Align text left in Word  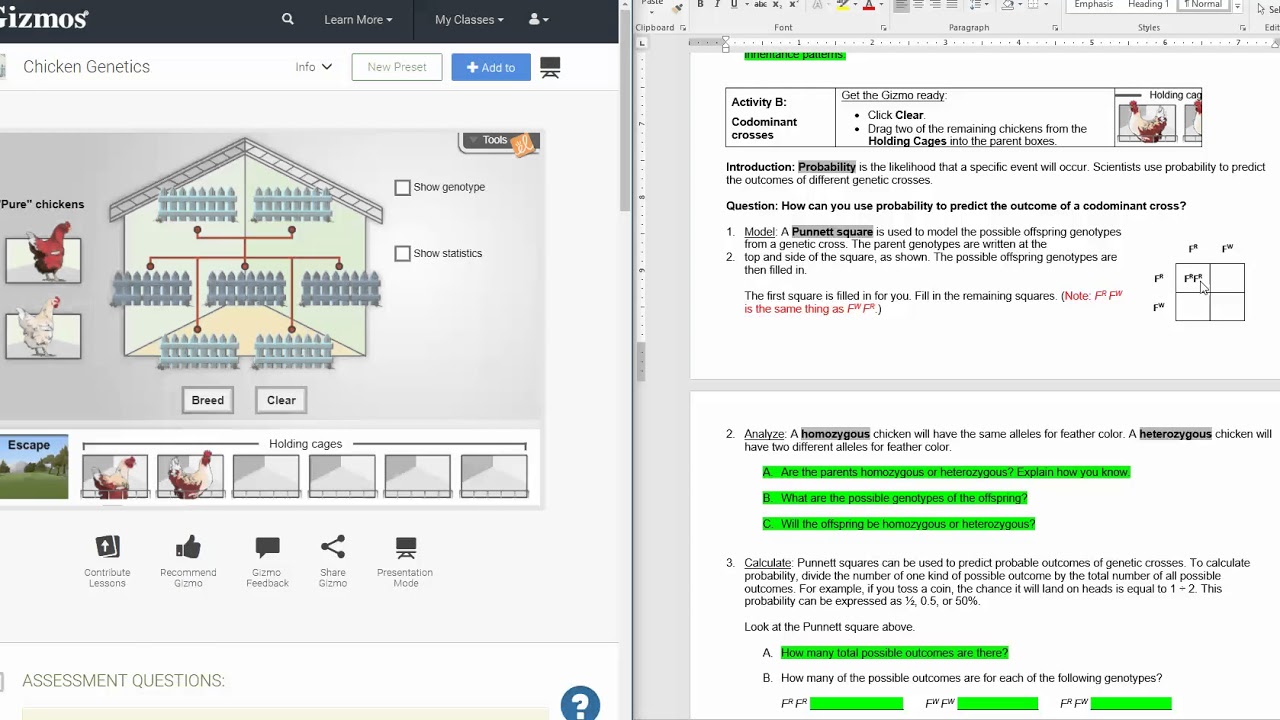(901, 4)
